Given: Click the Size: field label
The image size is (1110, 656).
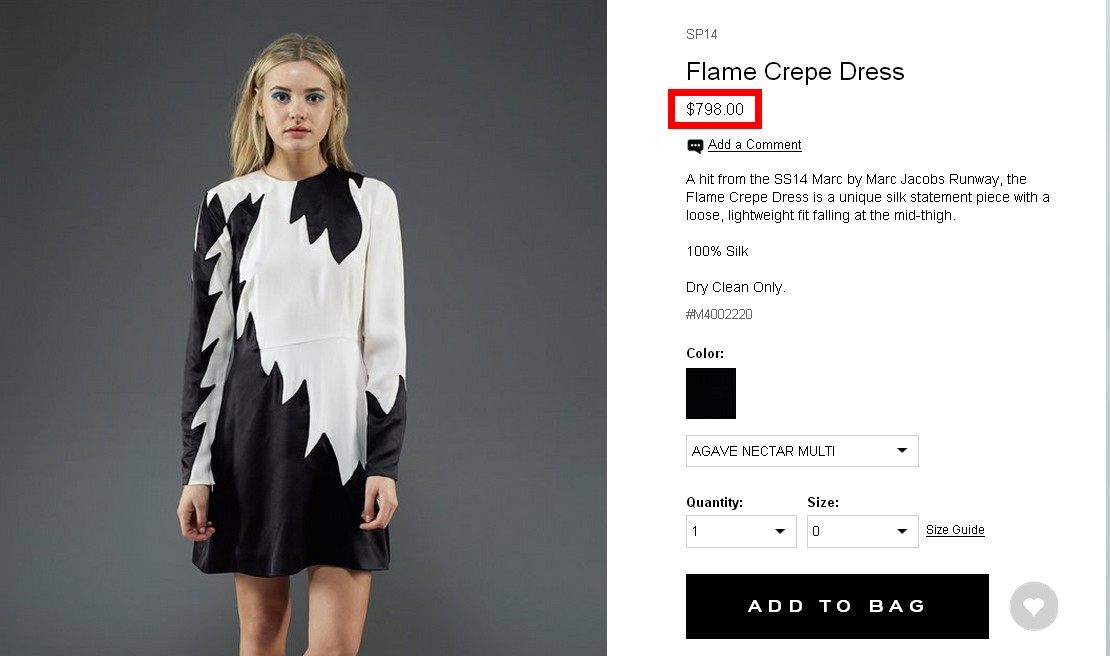Looking at the screenshot, I should point(823,502).
